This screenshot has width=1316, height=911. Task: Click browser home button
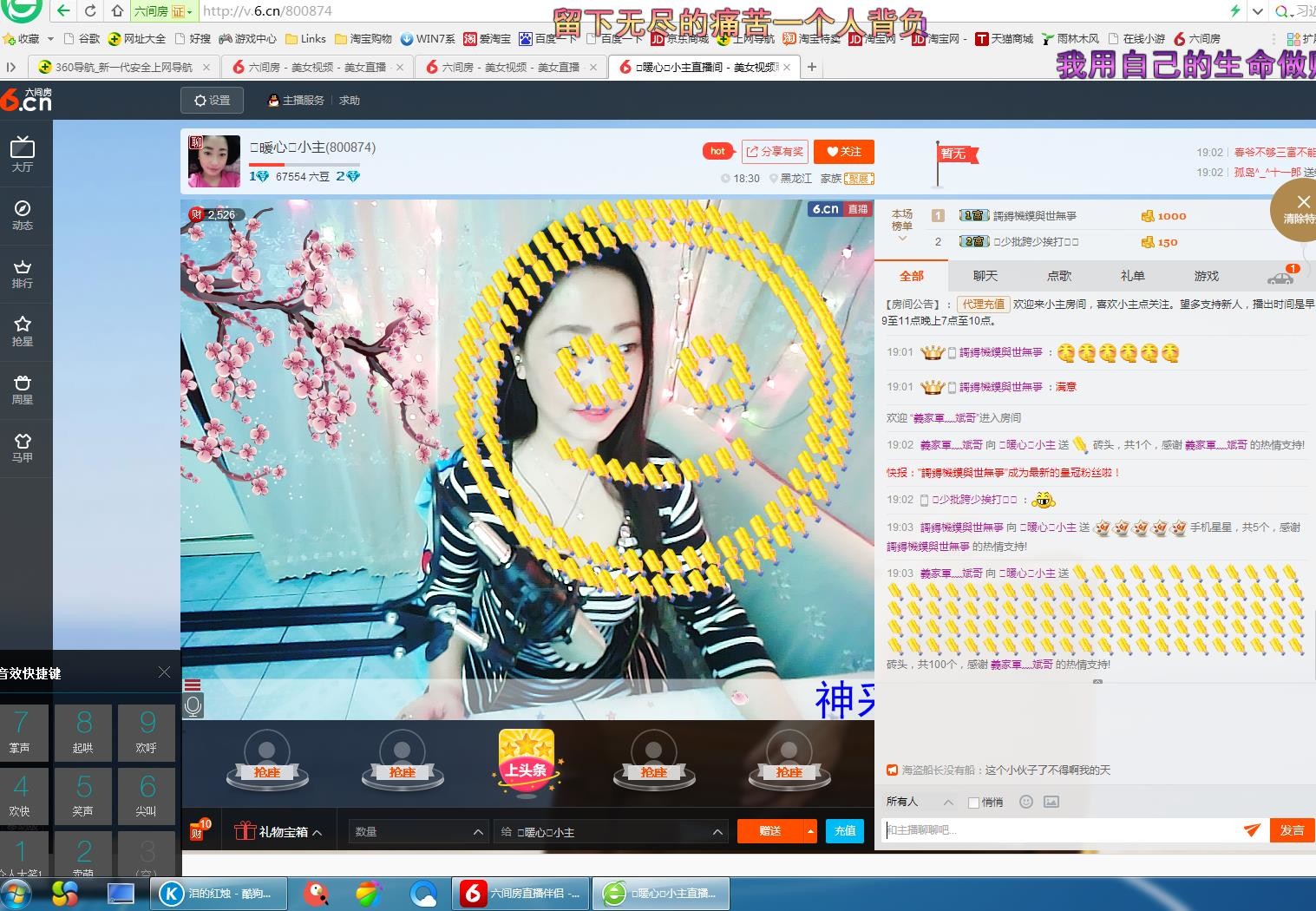(117, 11)
